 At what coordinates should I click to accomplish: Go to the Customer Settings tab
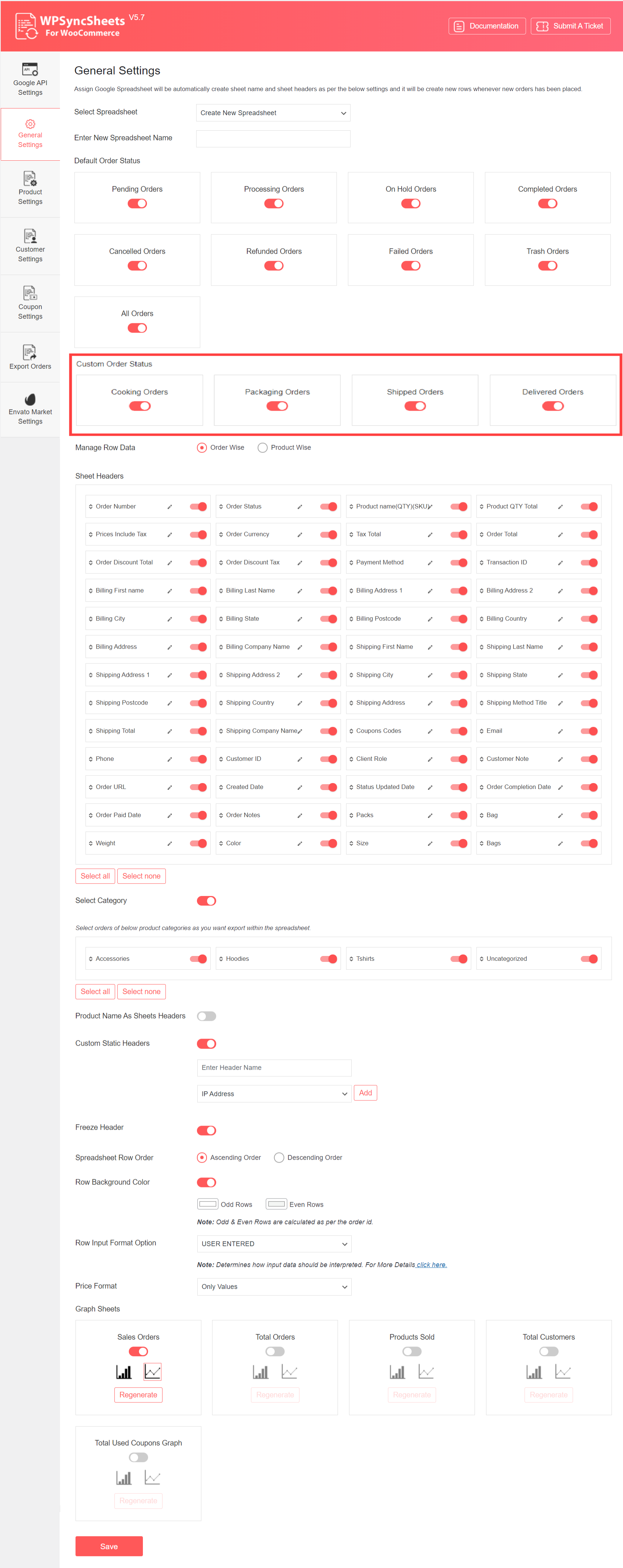(30, 245)
